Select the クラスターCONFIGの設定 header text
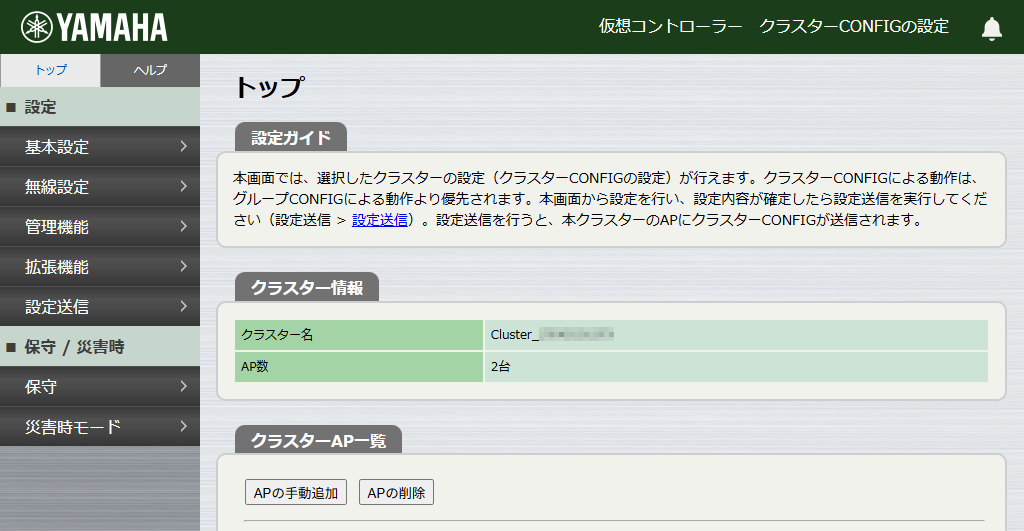The width and height of the screenshot is (1024, 531). (854, 27)
